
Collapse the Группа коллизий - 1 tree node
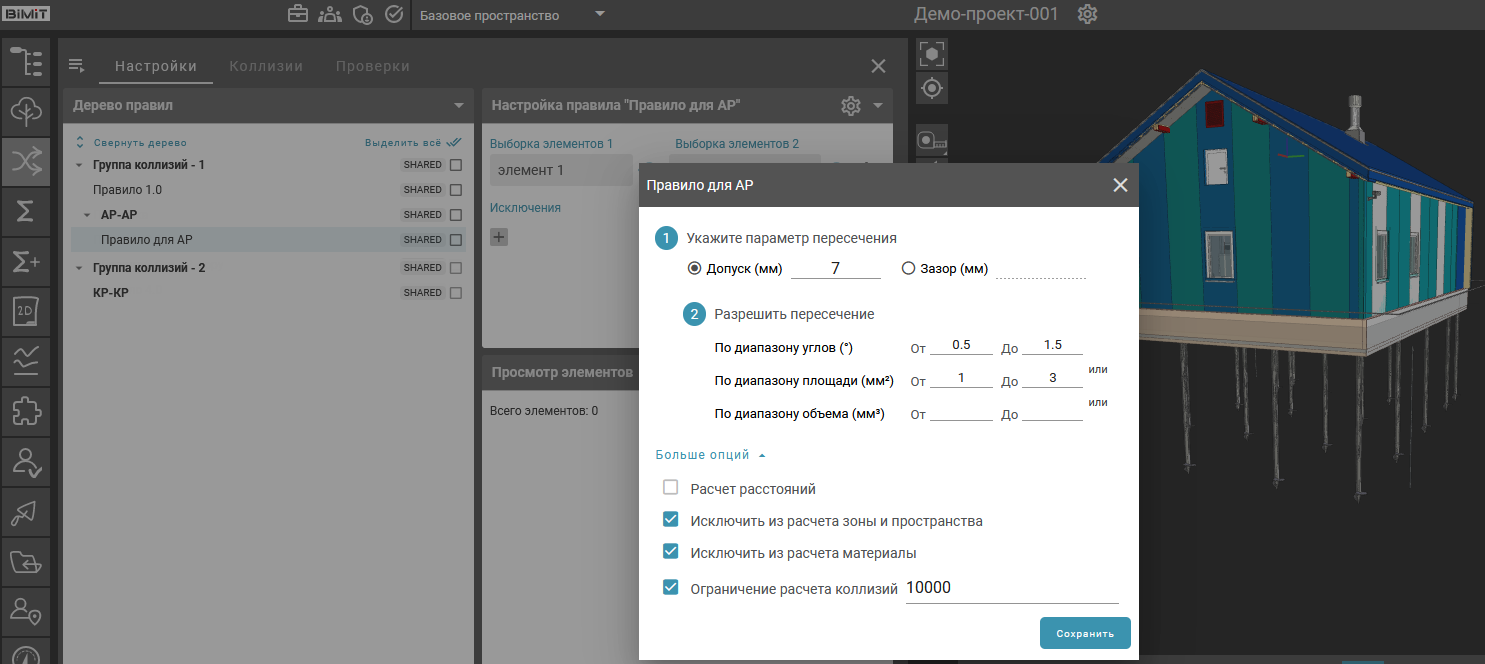(x=79, y=165)
